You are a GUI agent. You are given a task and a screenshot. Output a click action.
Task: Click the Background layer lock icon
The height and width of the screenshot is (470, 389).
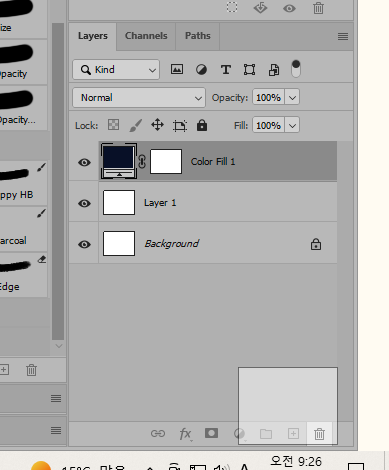pos(316,244)
